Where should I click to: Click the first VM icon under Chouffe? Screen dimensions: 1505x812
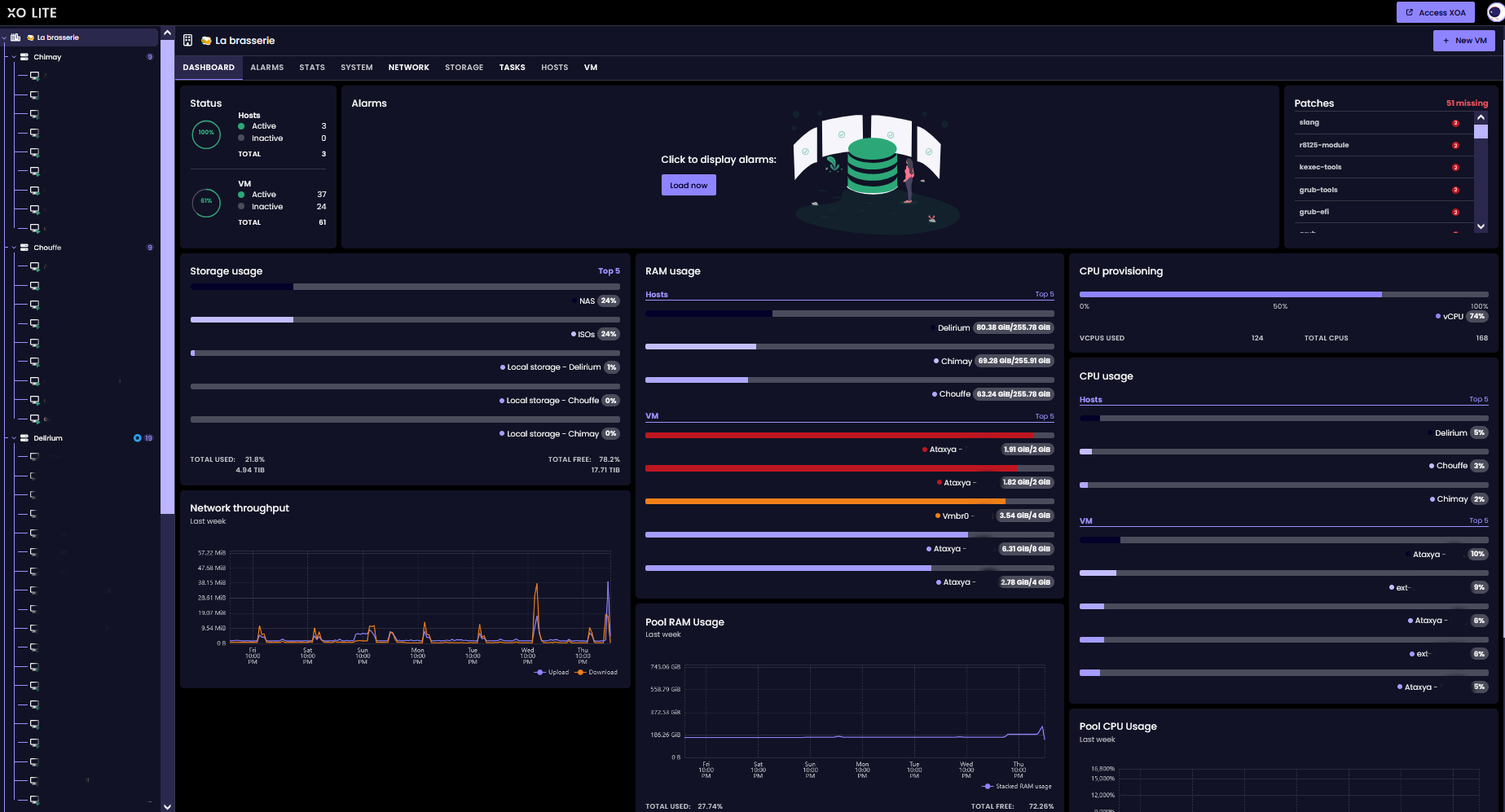click(x=34, y=266)
